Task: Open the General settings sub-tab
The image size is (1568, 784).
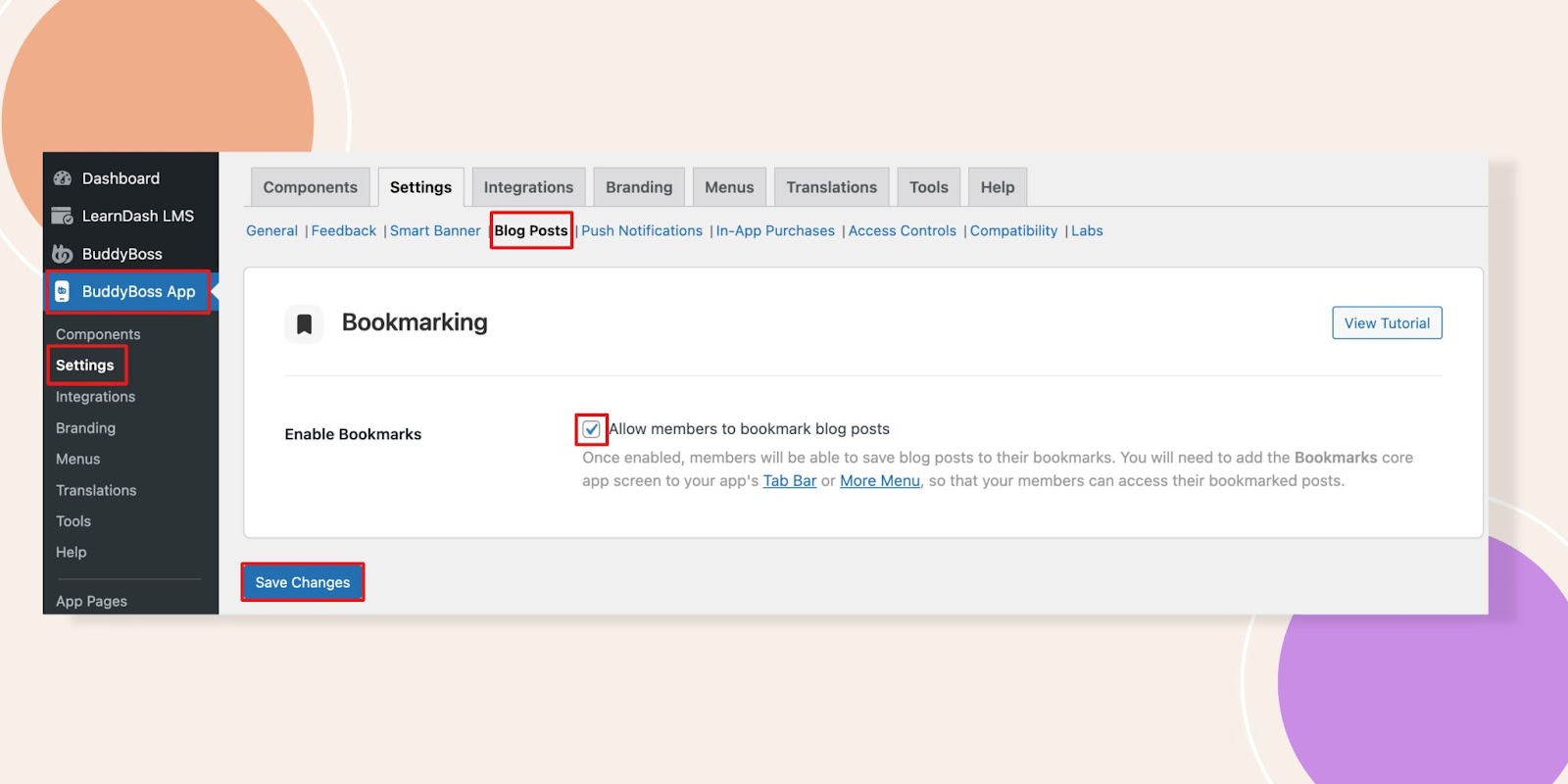Action: pyautogui.click(x=271, y=231)
